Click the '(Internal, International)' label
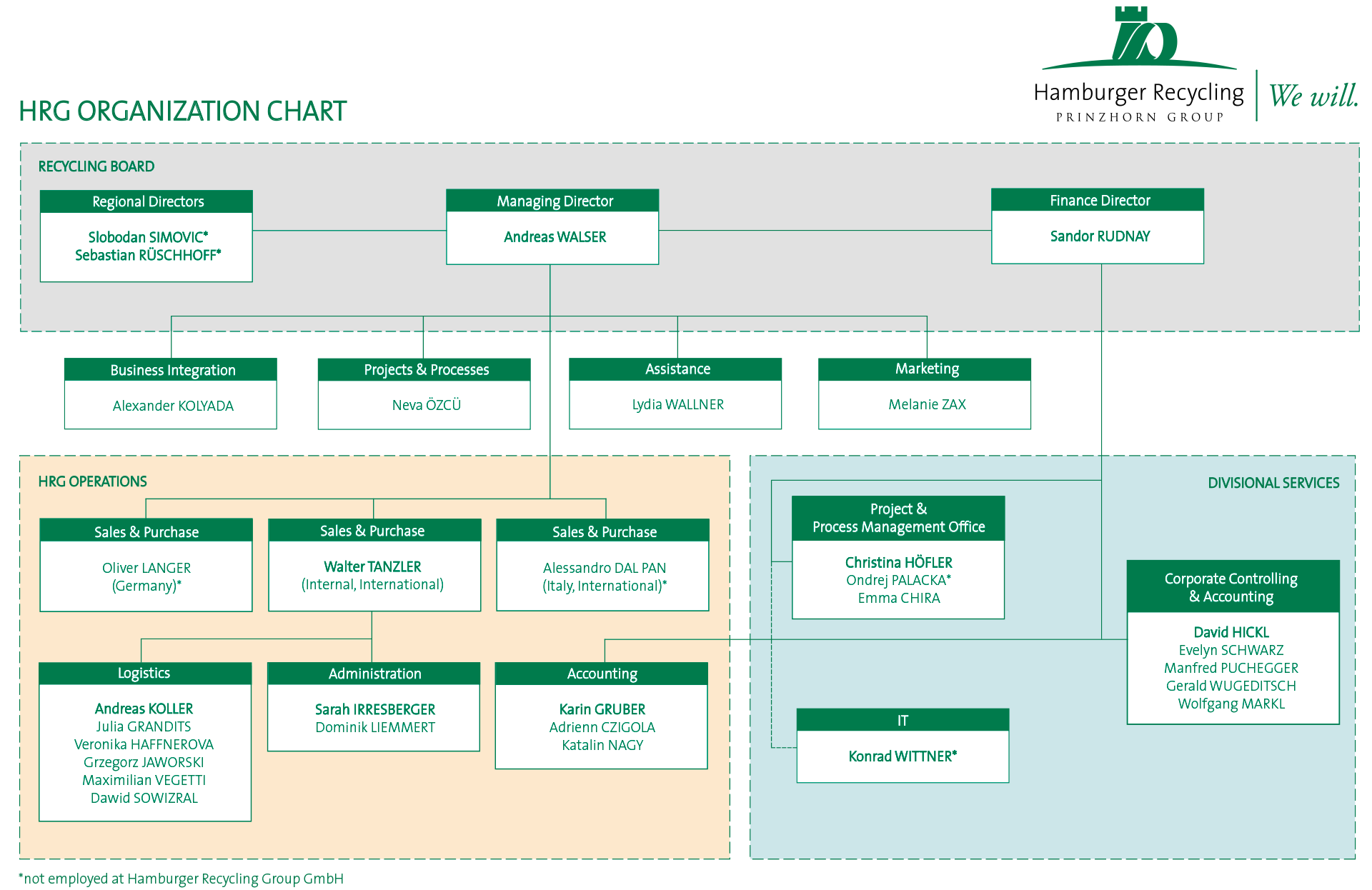Viewport: 1372px width, 890px height. (372, 584)
